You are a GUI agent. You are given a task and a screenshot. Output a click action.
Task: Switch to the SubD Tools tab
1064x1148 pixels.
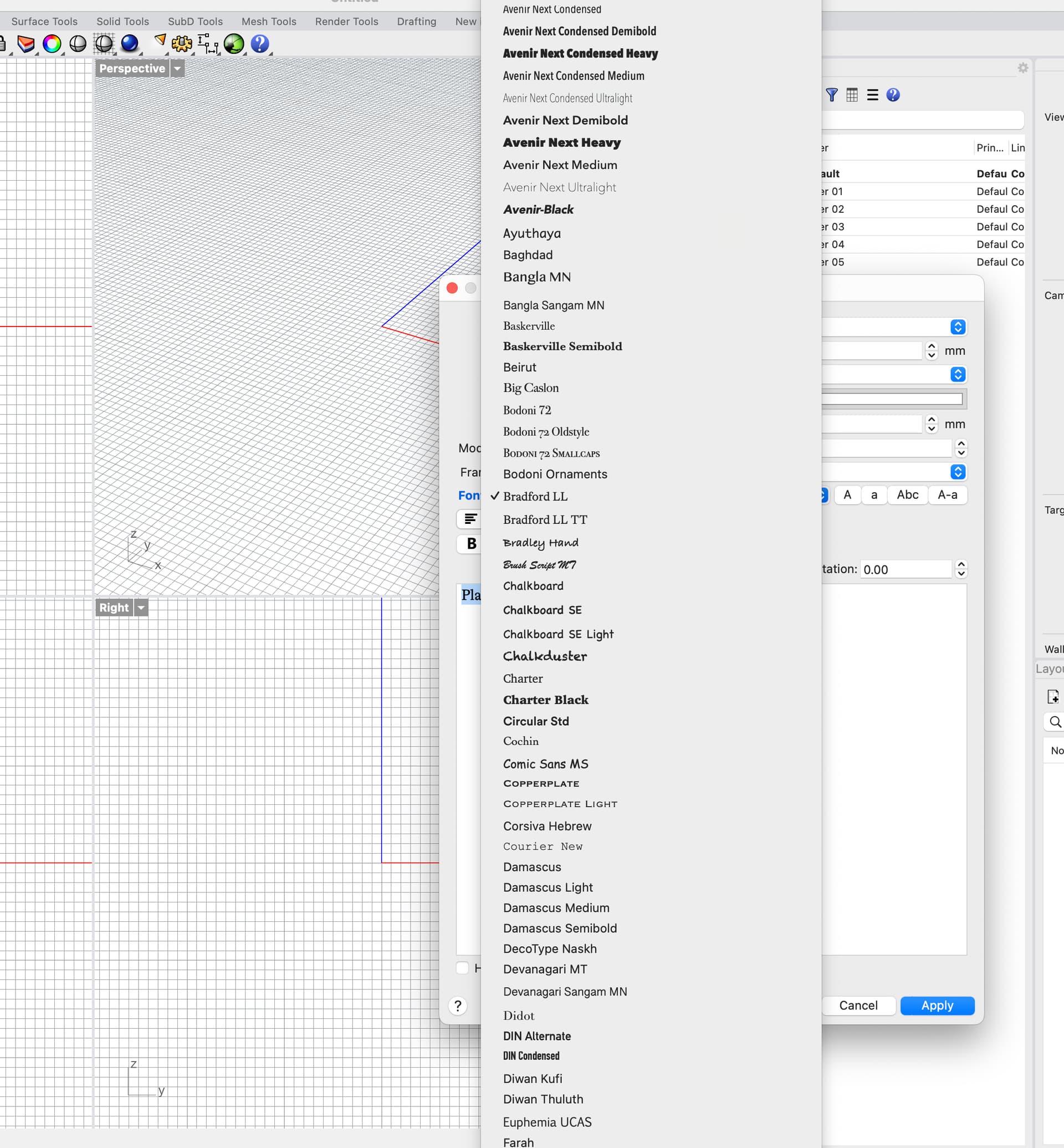[195, 21]
